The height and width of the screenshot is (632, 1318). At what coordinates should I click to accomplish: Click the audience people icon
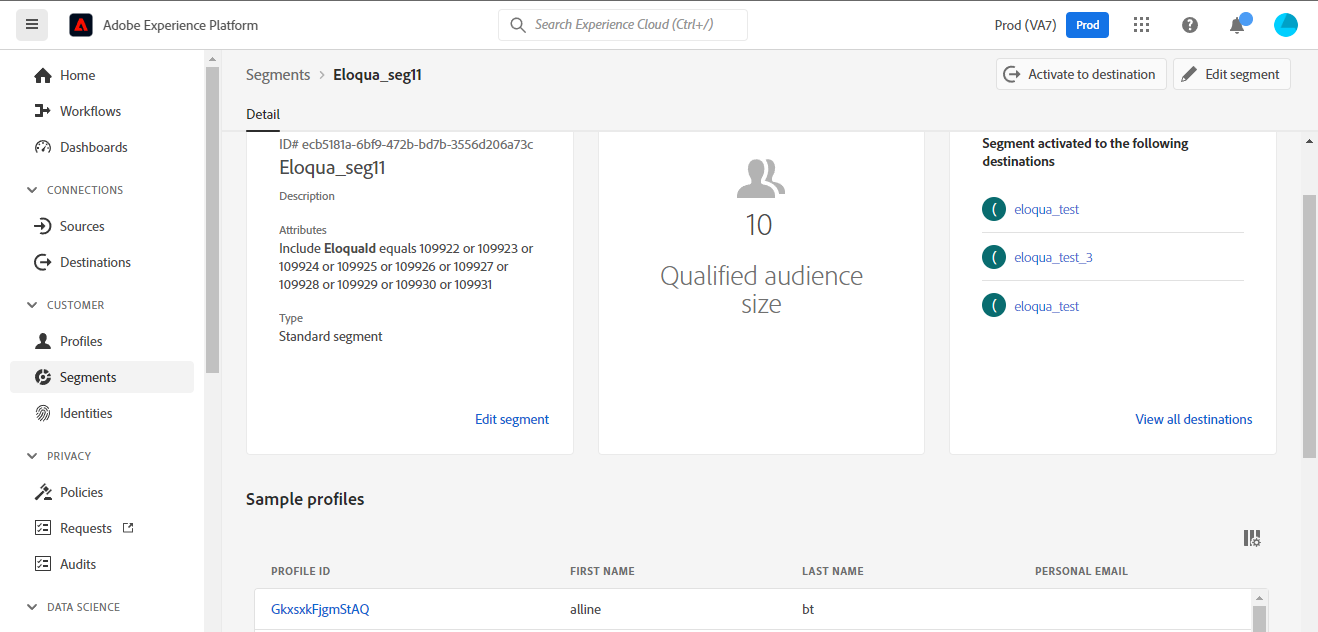pyautogui.click(x=760, y=178)
